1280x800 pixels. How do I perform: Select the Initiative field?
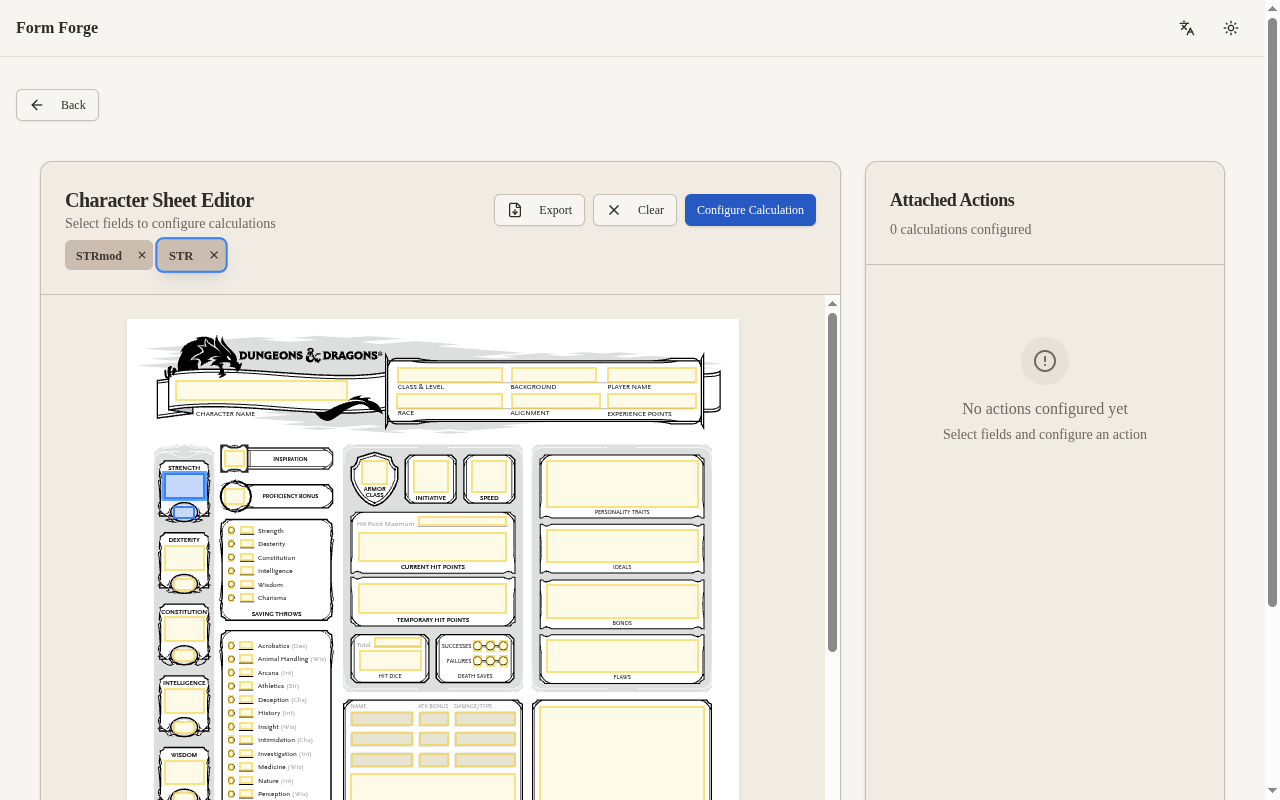pyautogui.click(x=431, y=476)
